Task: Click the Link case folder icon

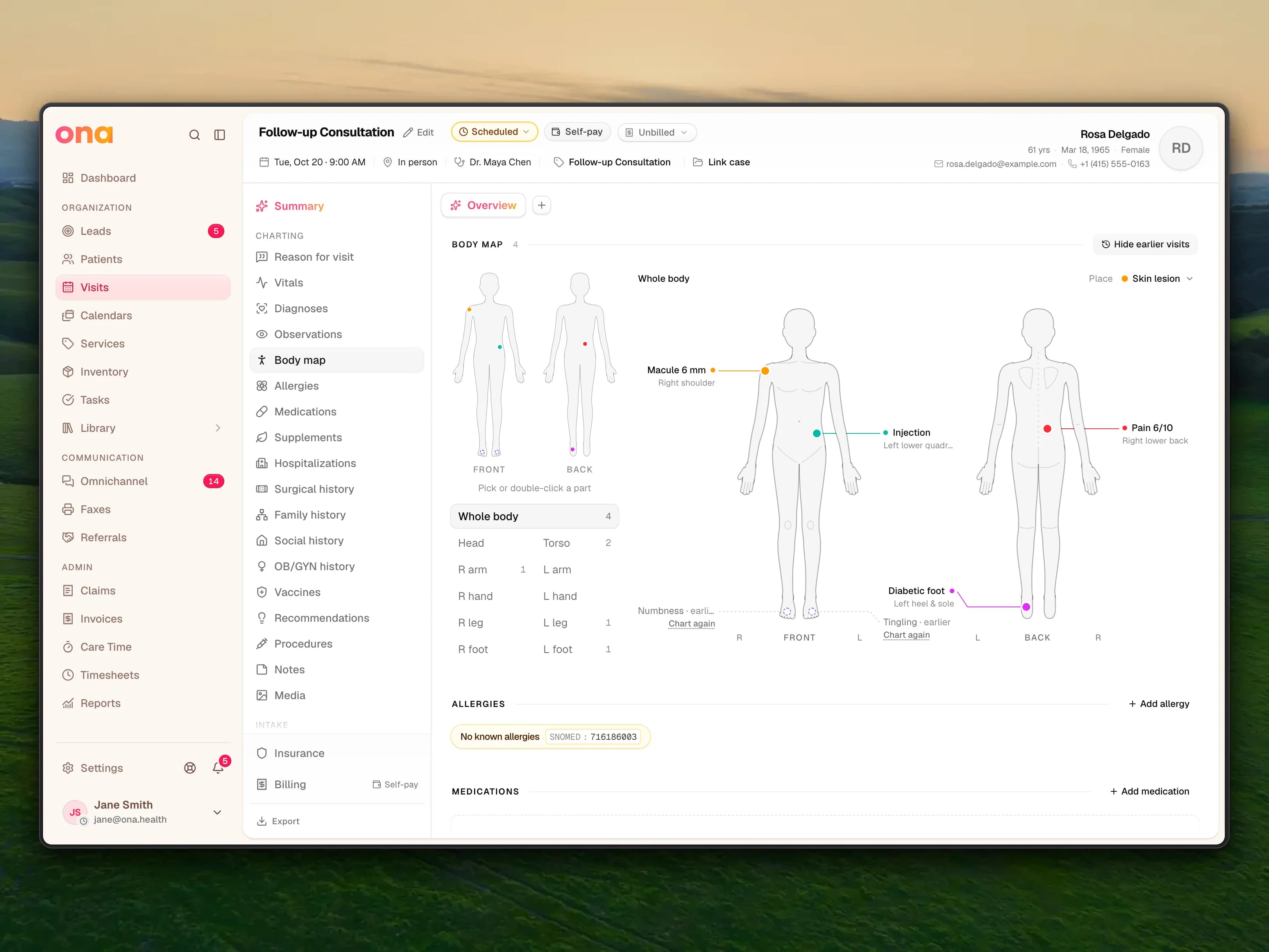Action: (698, 162)
